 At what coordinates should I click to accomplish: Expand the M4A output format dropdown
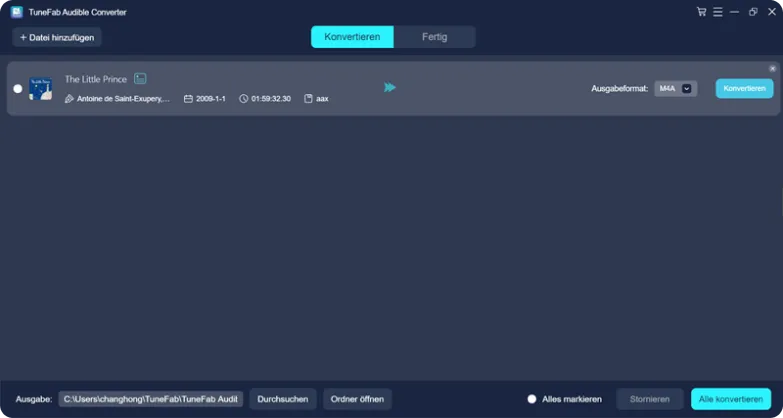point(687,88)
